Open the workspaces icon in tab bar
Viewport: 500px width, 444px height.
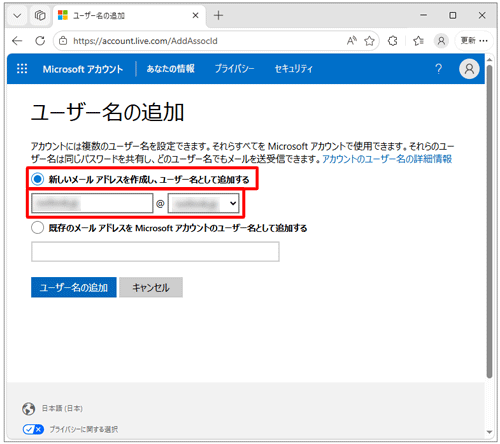pos(40,15)
